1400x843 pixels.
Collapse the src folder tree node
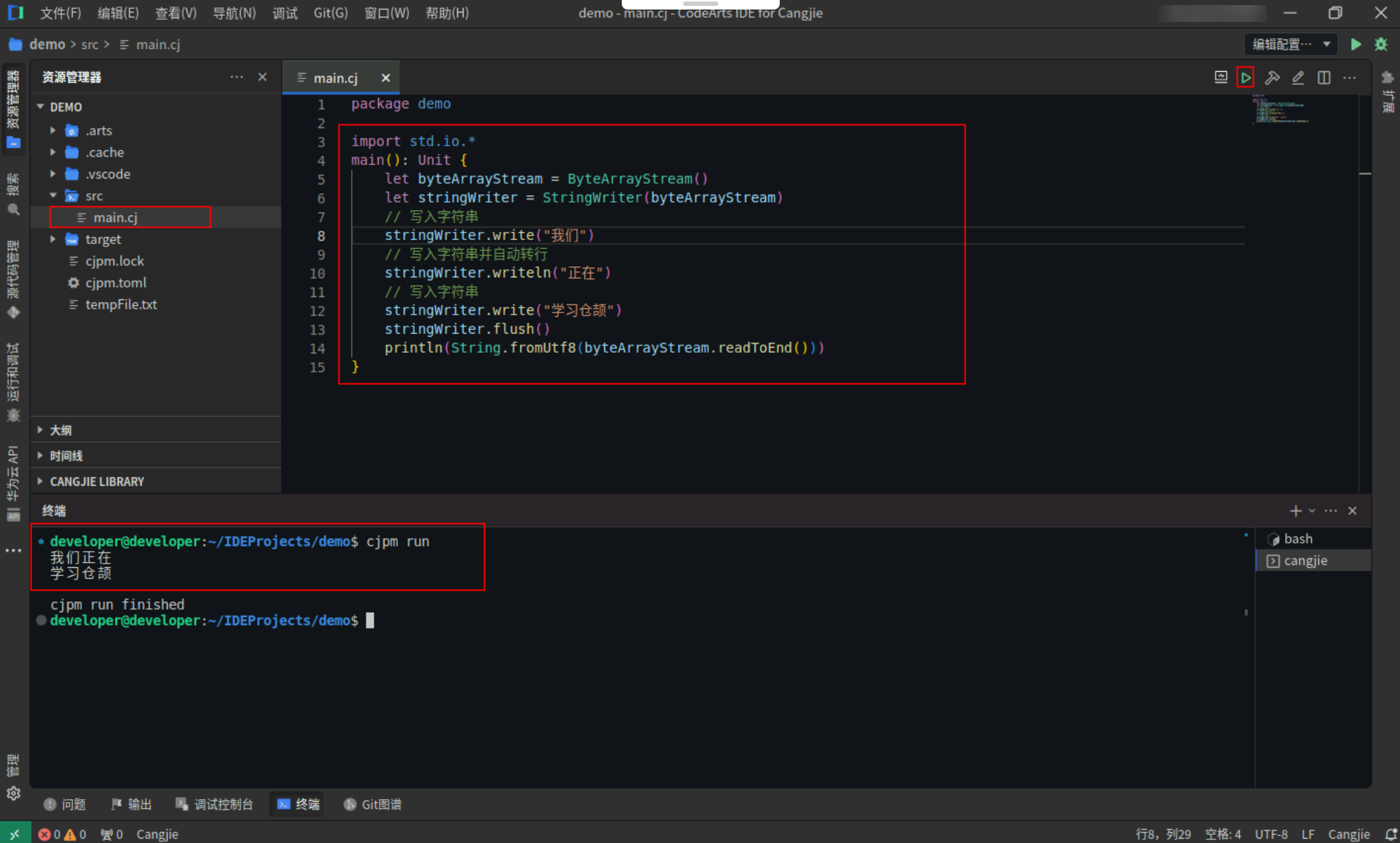click(x=53, y=195)
